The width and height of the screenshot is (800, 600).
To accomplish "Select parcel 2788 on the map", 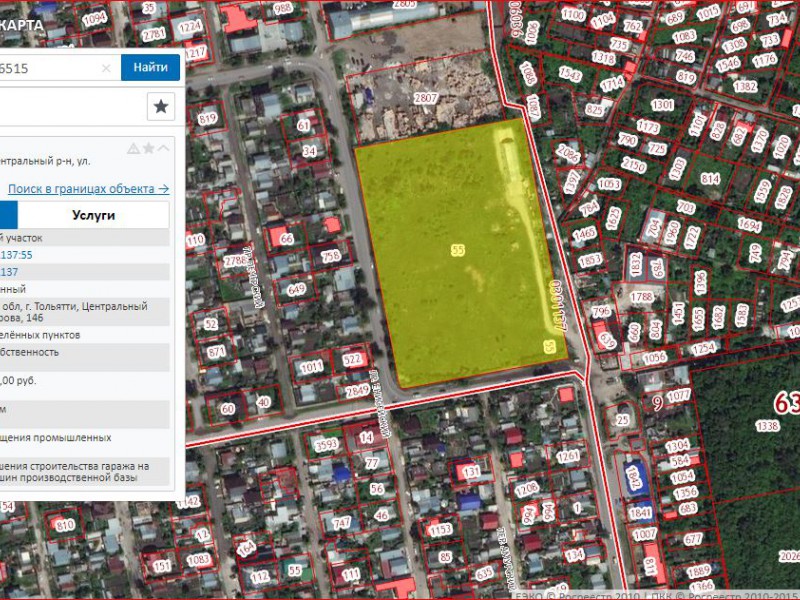I will point(236,261).
